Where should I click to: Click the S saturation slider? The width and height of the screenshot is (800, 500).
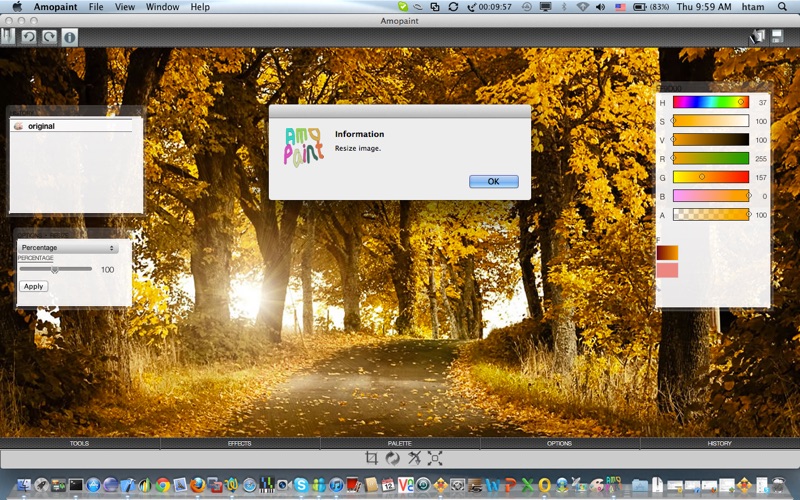pyautogui.click(x=711, y=121)
